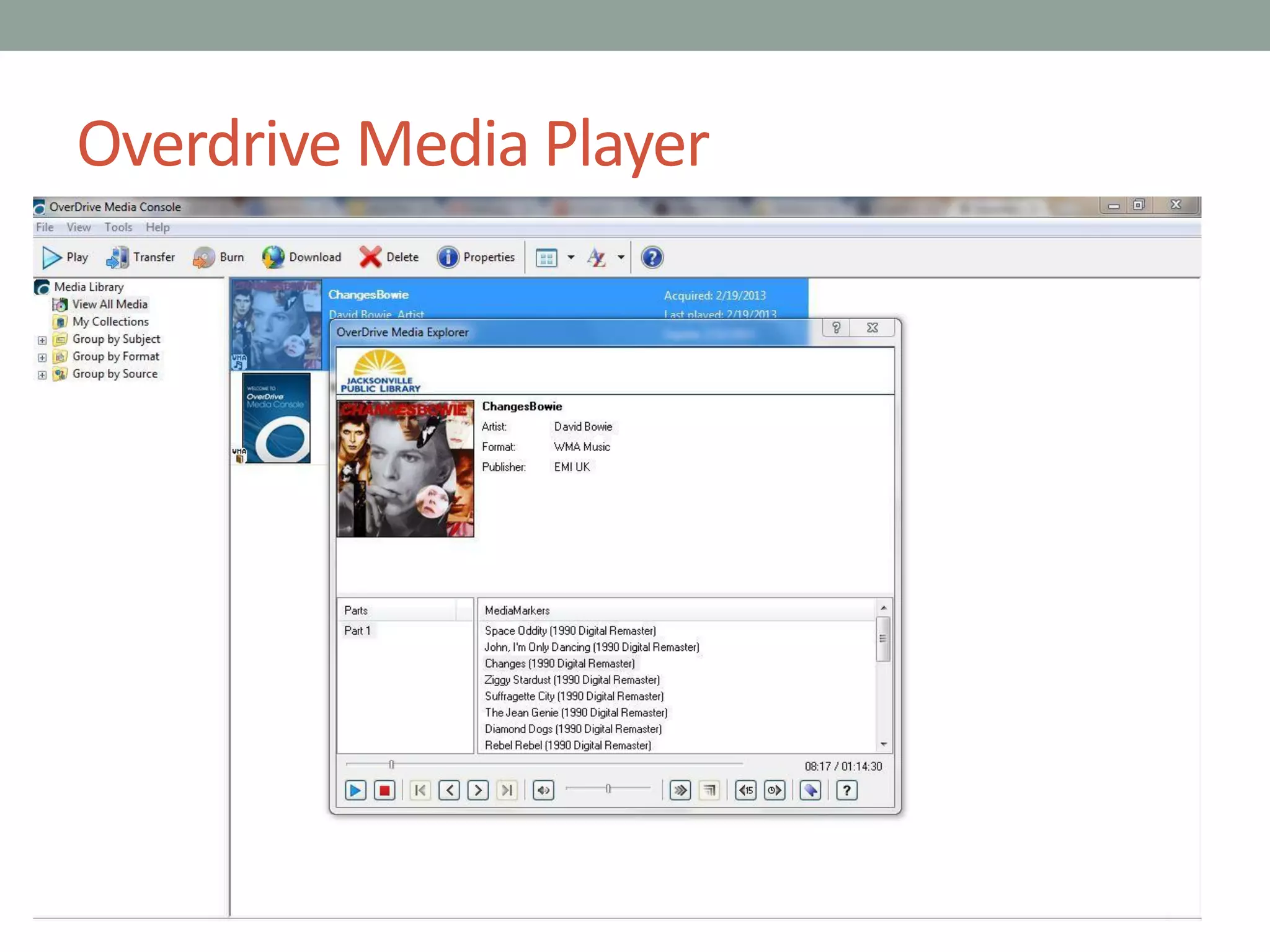Open the Tools menu
Viewport: 1270px width, 952px height.
point(118,227)
